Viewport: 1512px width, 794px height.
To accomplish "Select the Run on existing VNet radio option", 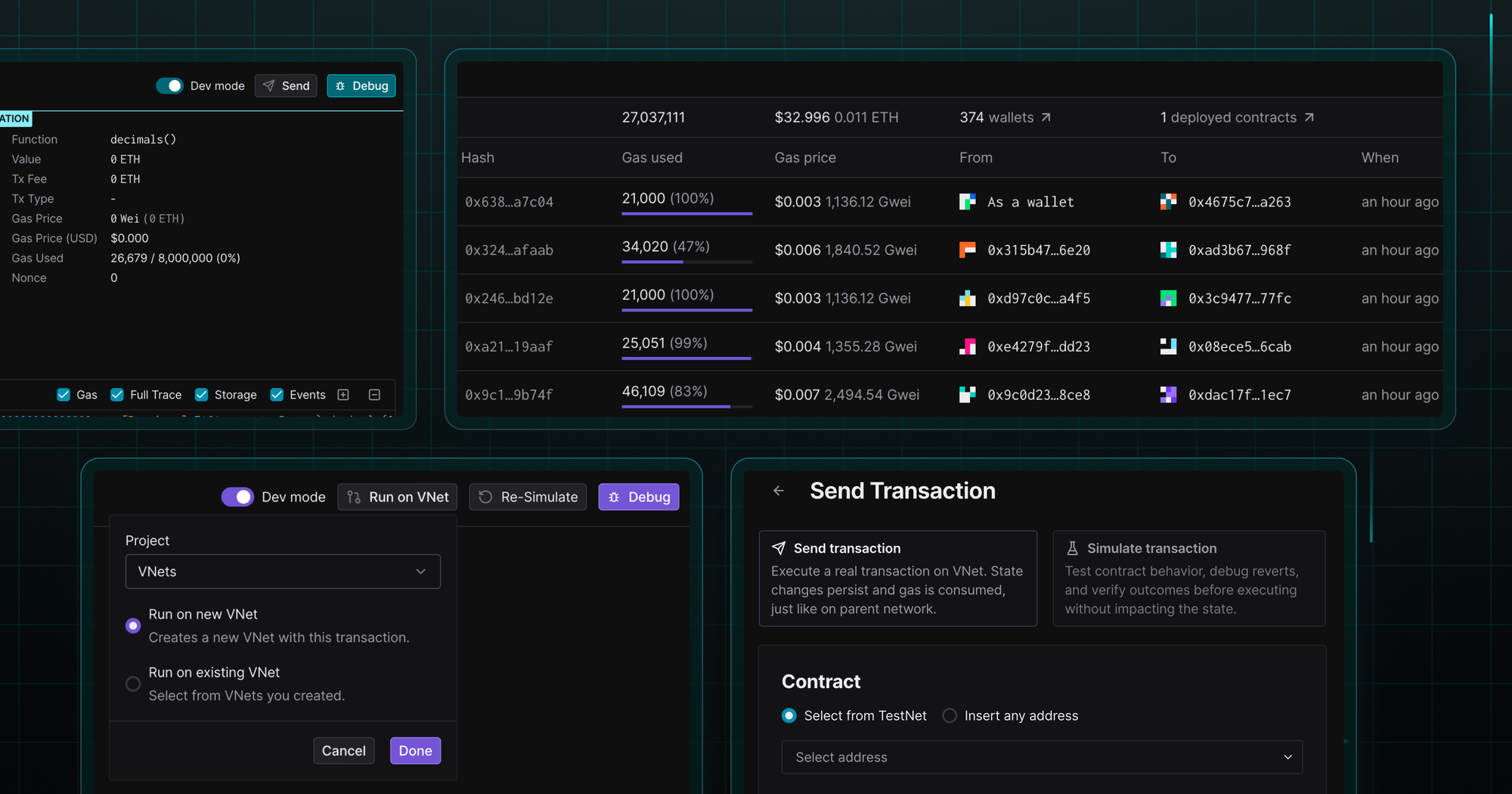I will pos(133,683).
